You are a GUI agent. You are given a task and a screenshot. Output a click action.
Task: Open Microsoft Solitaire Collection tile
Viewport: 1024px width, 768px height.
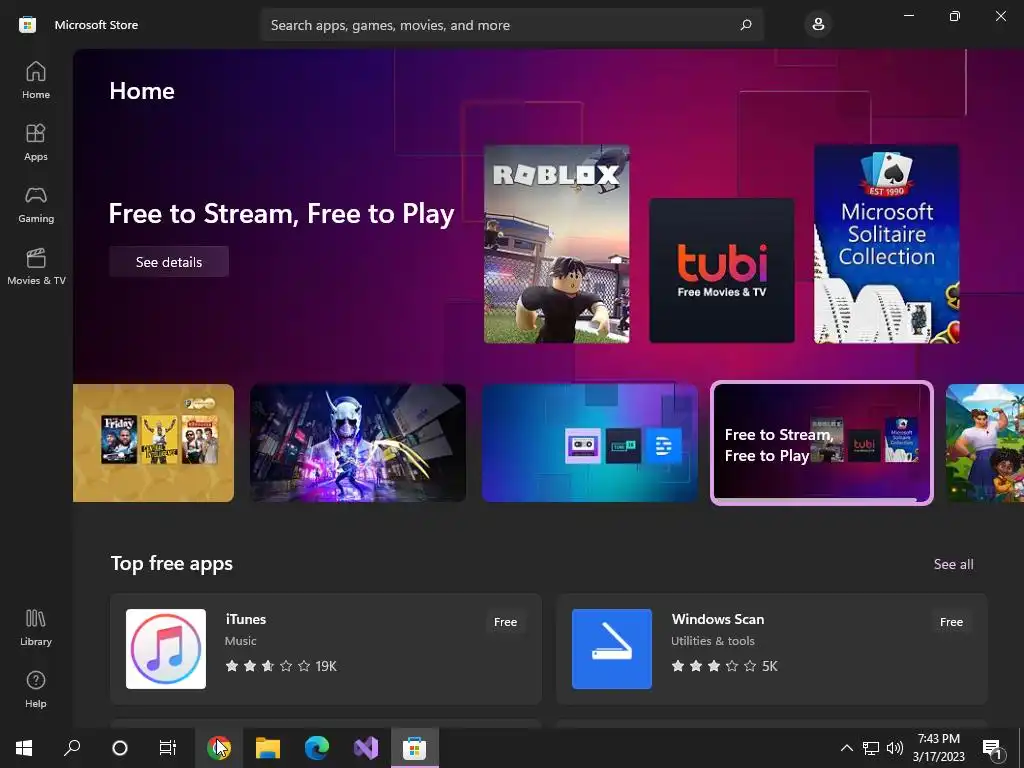click(x=886, y=244)
